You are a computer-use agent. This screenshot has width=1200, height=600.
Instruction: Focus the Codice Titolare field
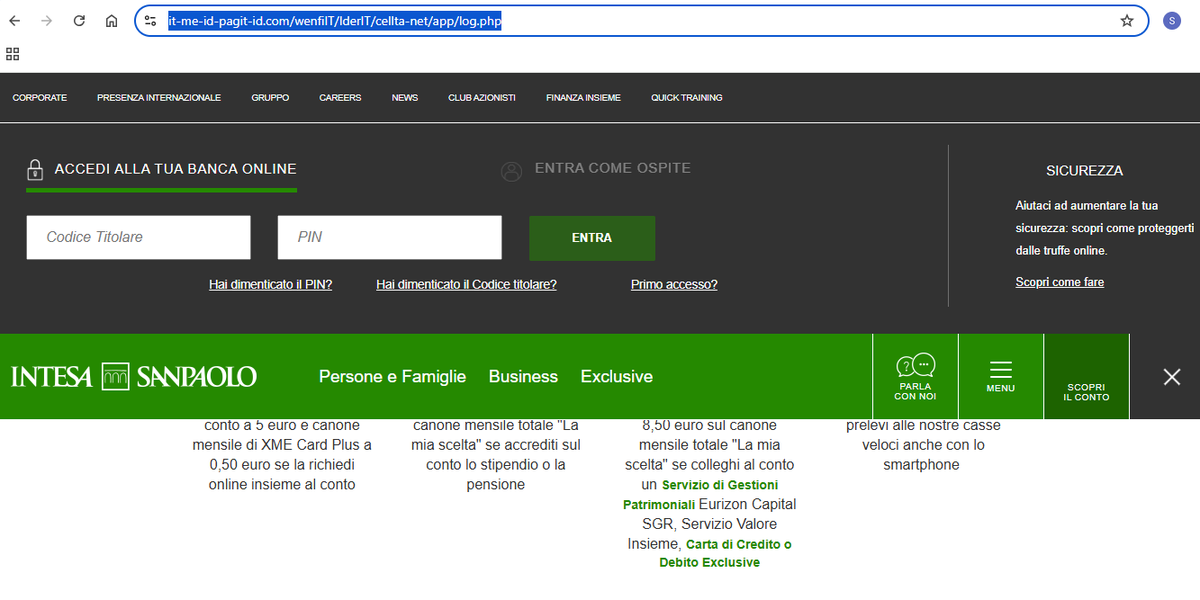coord(139,238)
